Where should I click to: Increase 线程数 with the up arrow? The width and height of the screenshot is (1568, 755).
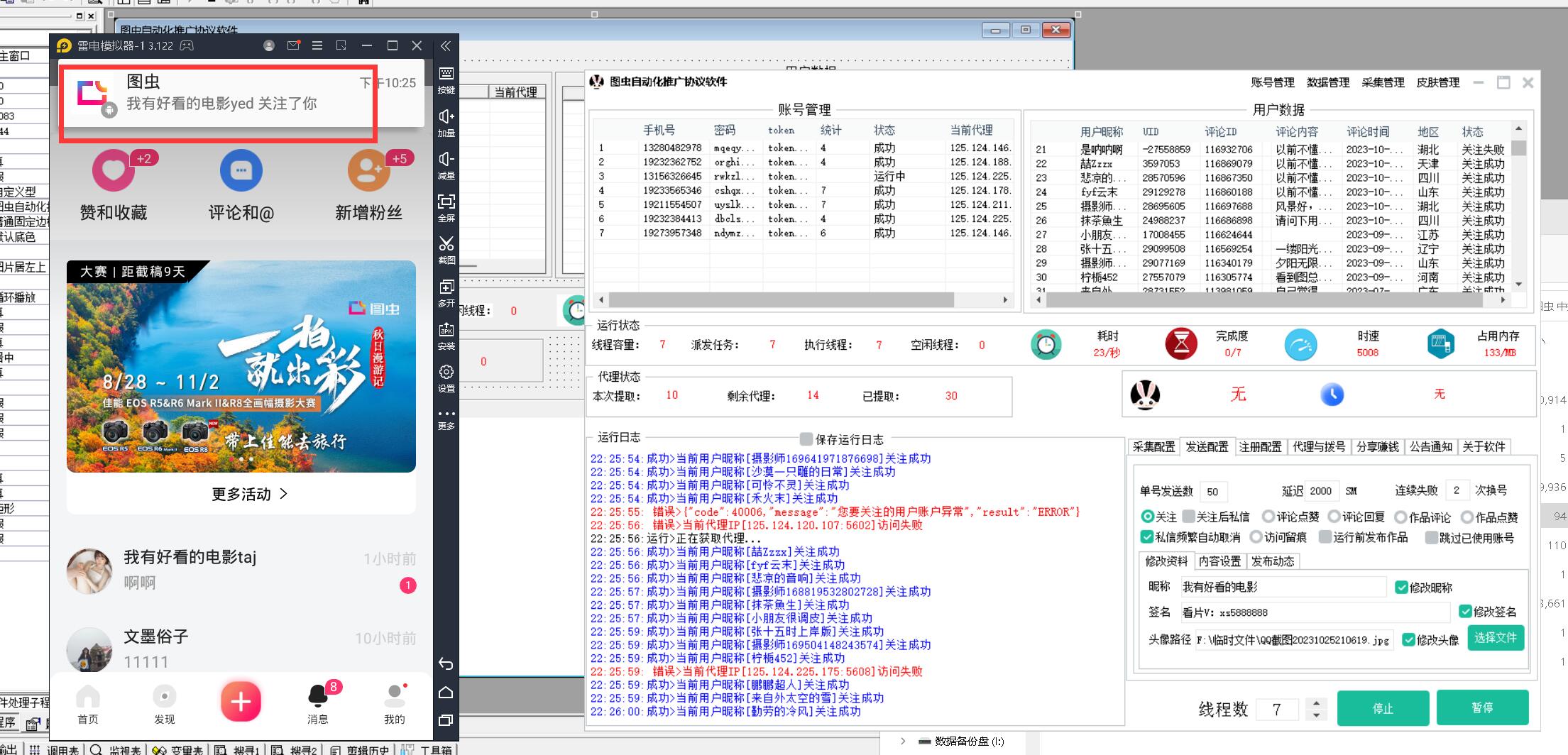tap(1317, 702)
